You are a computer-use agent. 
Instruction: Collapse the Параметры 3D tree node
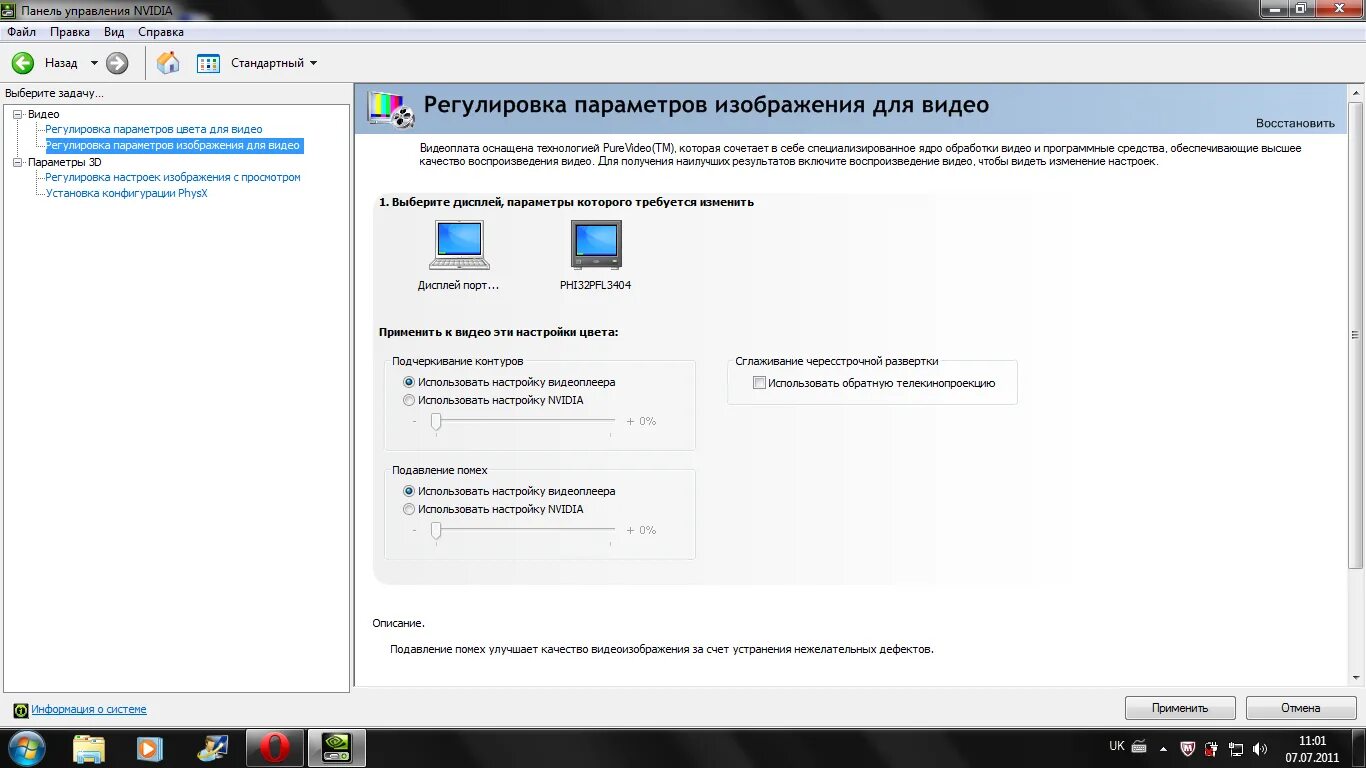pyautogui.click(x=17, y=162)
